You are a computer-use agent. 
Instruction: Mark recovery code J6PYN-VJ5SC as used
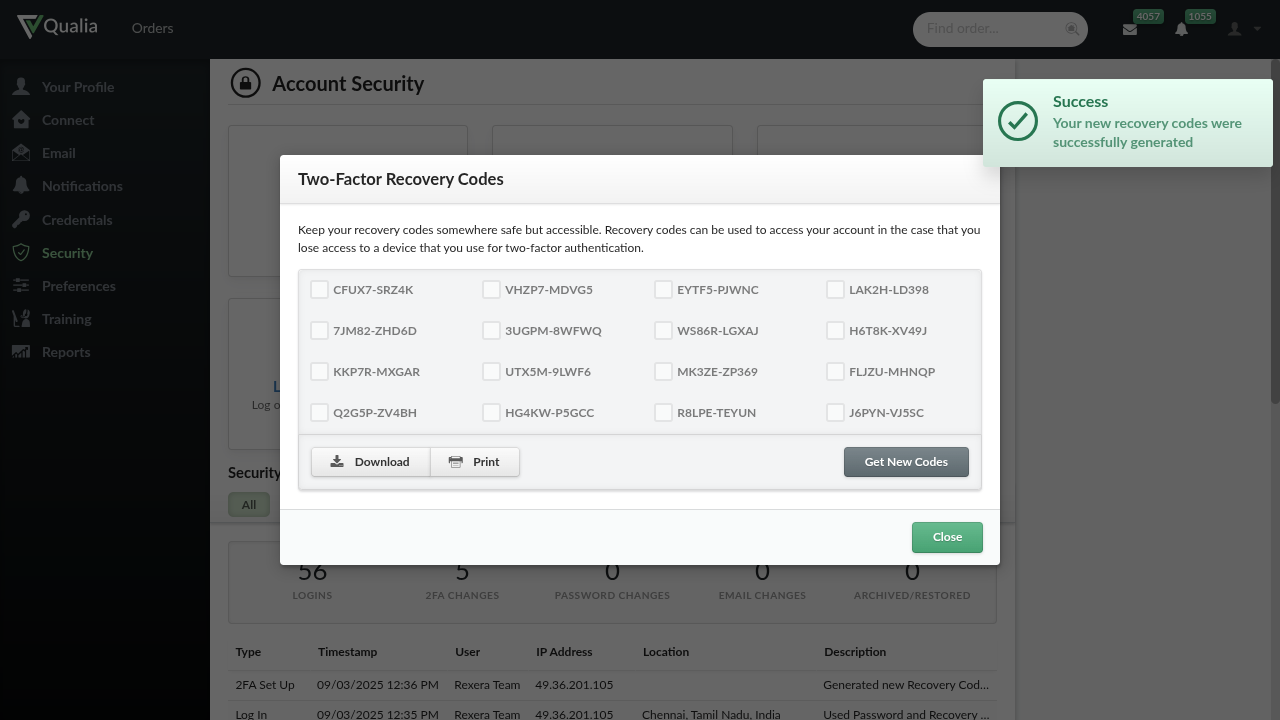835,412
